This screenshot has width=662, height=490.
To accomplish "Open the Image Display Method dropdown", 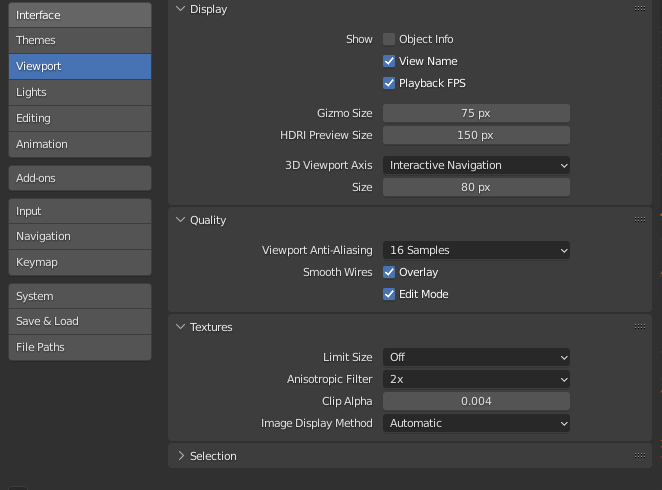I will pos(476,423).
